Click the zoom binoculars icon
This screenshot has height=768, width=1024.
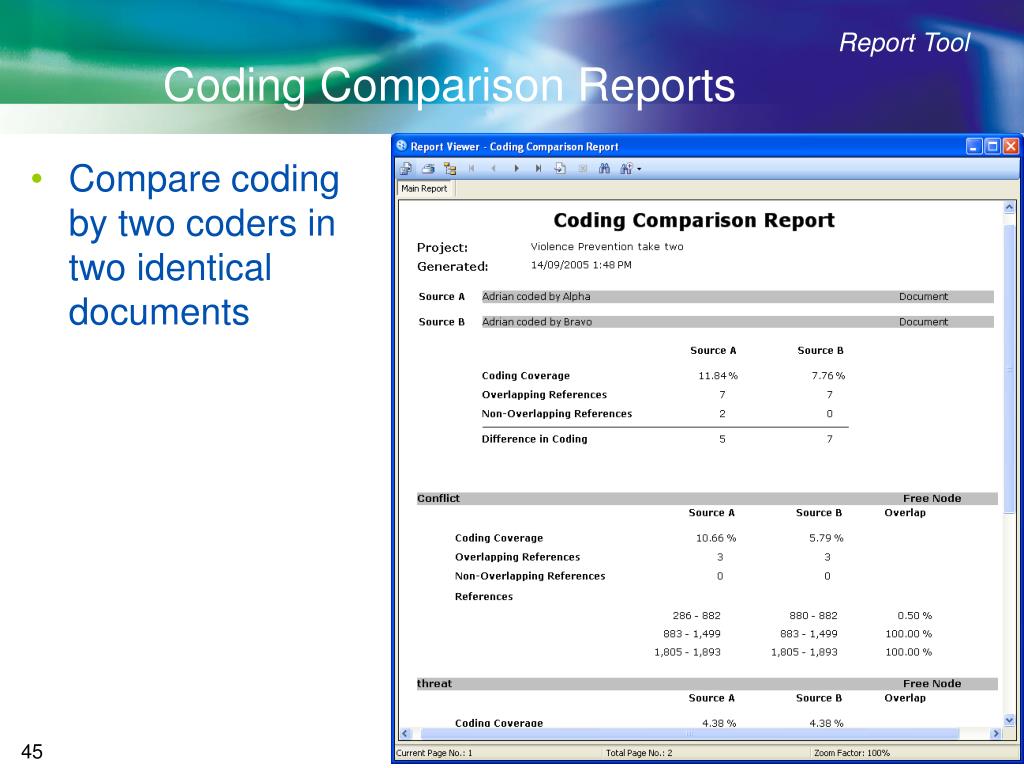click(626, 168)
